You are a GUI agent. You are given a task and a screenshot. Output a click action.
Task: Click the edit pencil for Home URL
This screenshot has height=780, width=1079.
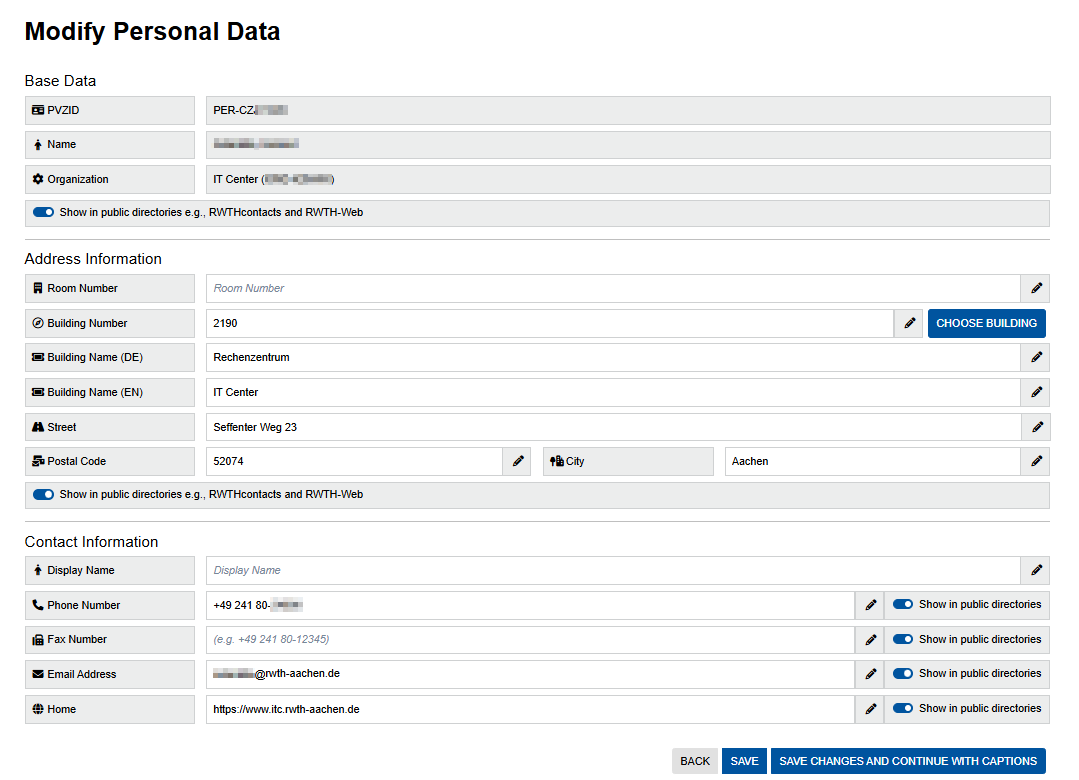(x=868, y=708)
